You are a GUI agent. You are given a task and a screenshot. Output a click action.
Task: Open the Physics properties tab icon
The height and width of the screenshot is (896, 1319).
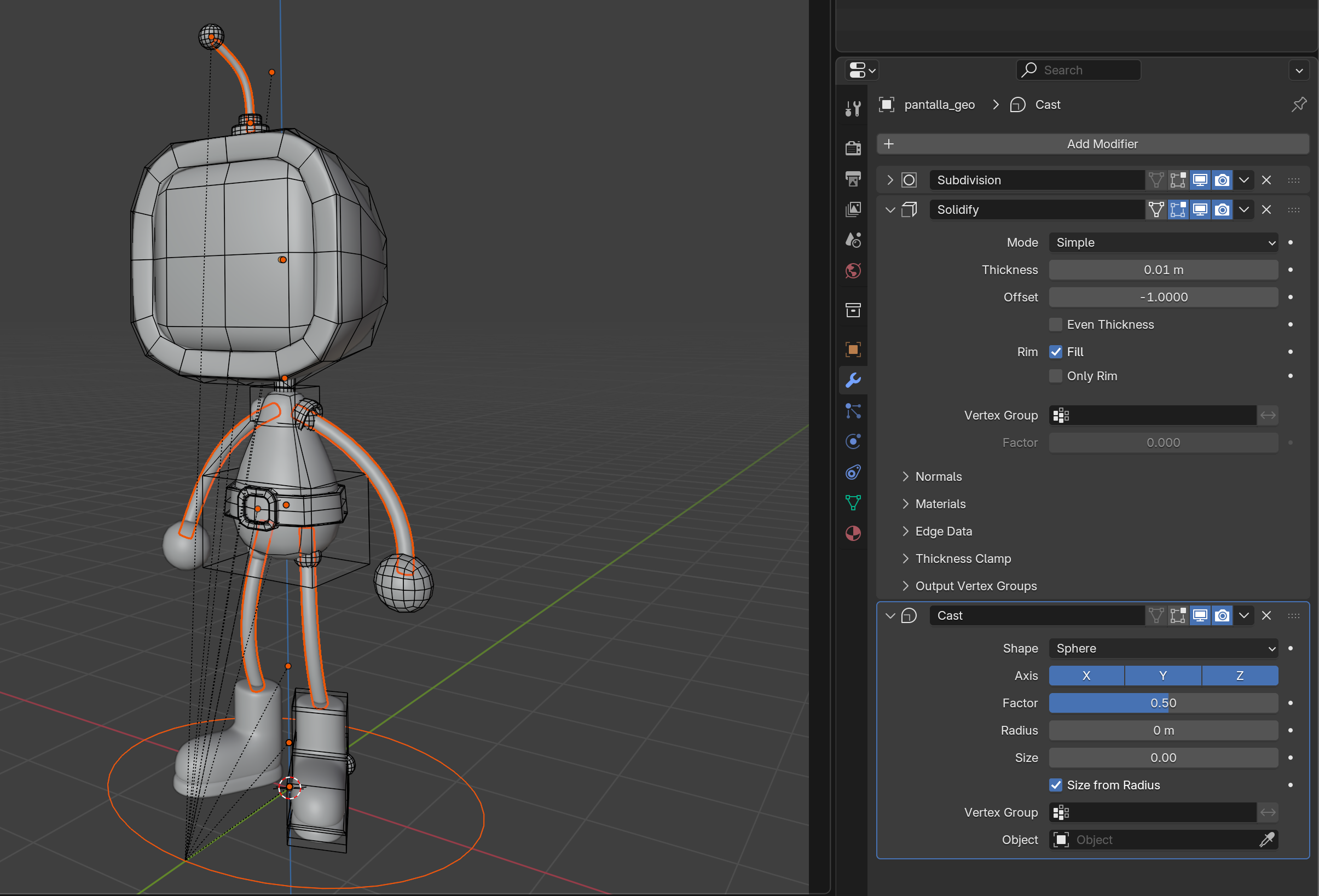(853, 442)
